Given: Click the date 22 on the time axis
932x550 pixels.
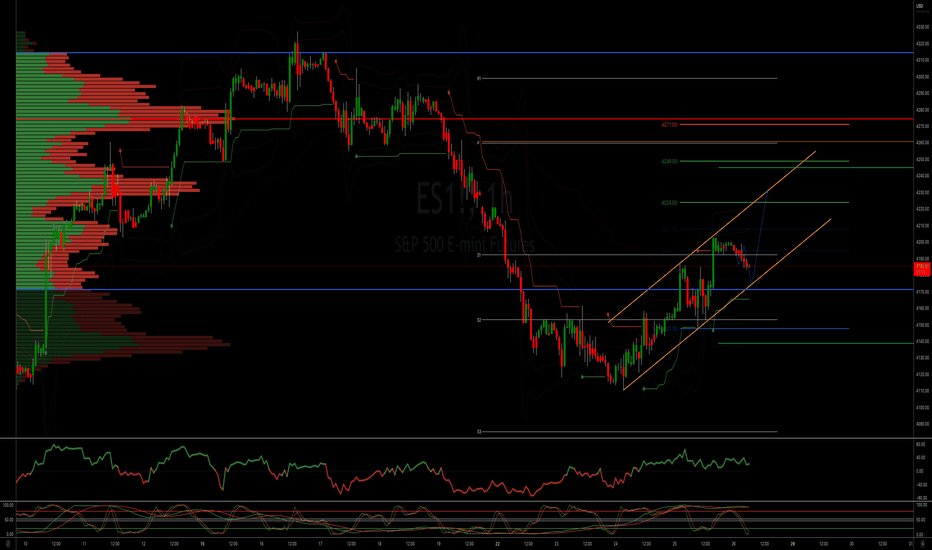Looking at the screenshot, I should (498, 543).
